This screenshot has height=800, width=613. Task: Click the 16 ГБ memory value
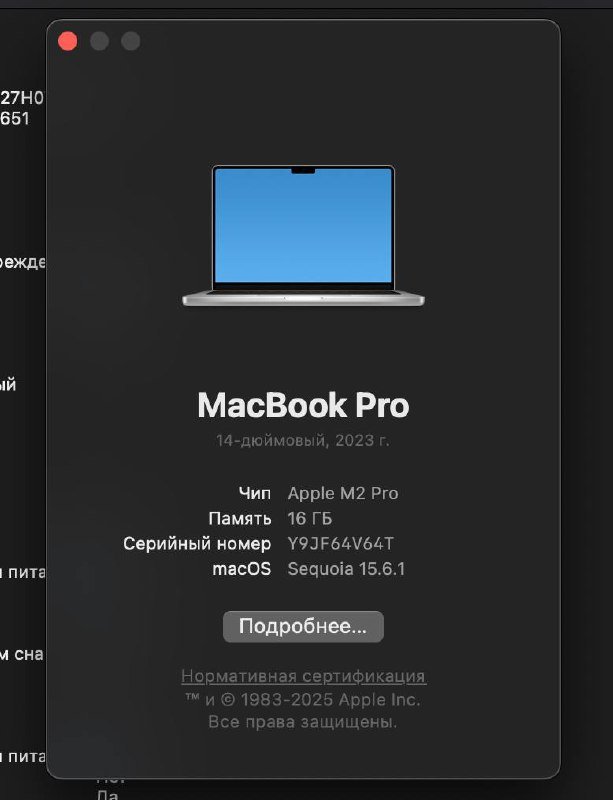[310, 518]
